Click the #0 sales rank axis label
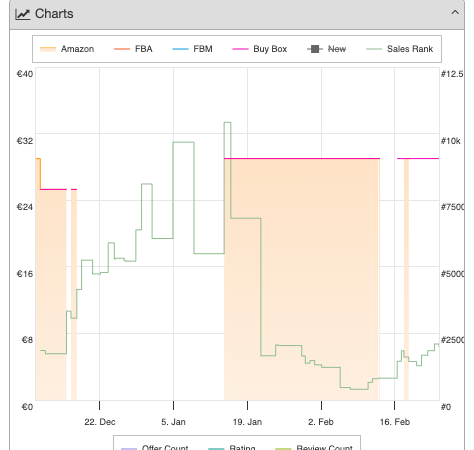Screen dimensions: 474x450 point(446,407)
